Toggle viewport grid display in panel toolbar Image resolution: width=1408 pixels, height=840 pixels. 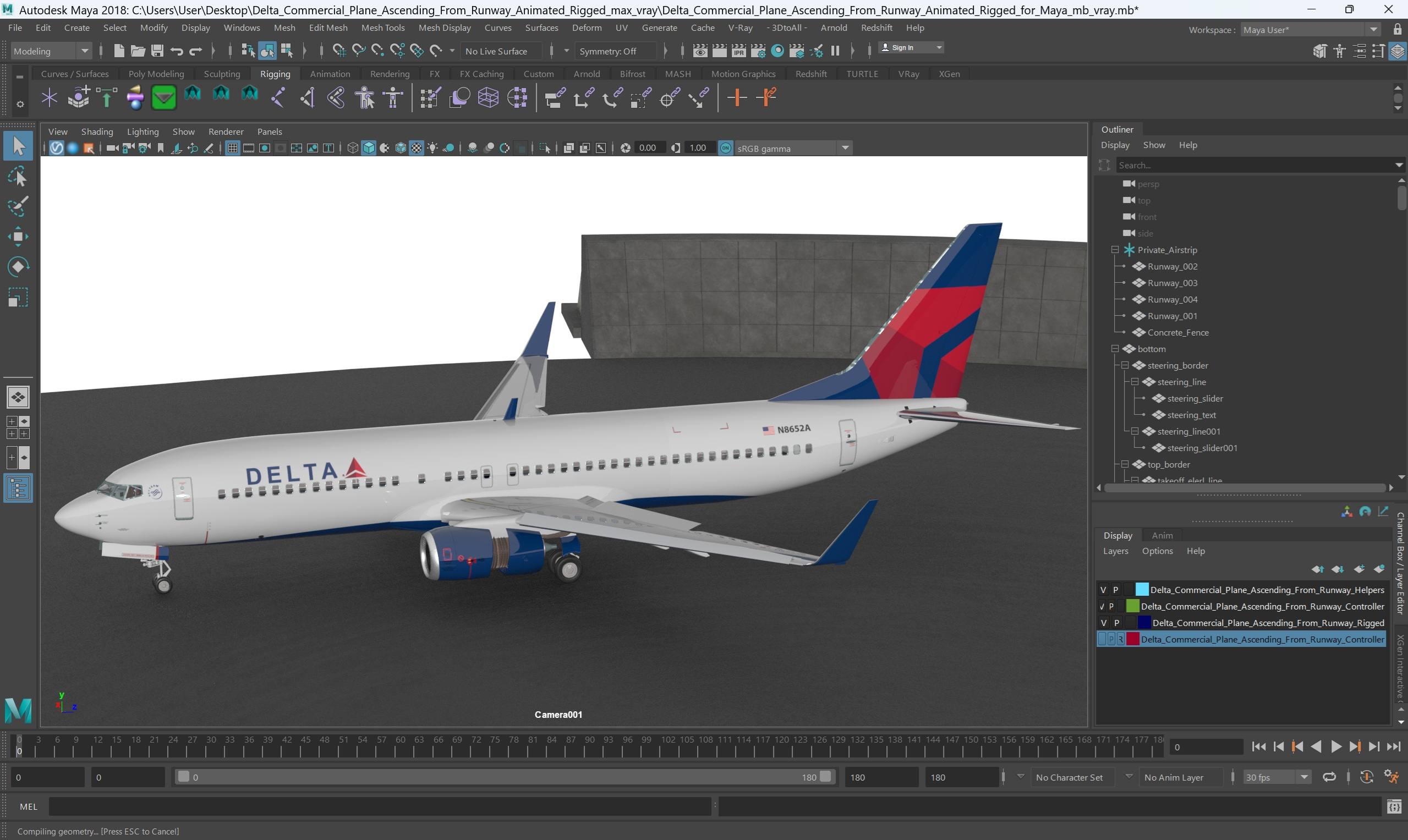[232, 149]
